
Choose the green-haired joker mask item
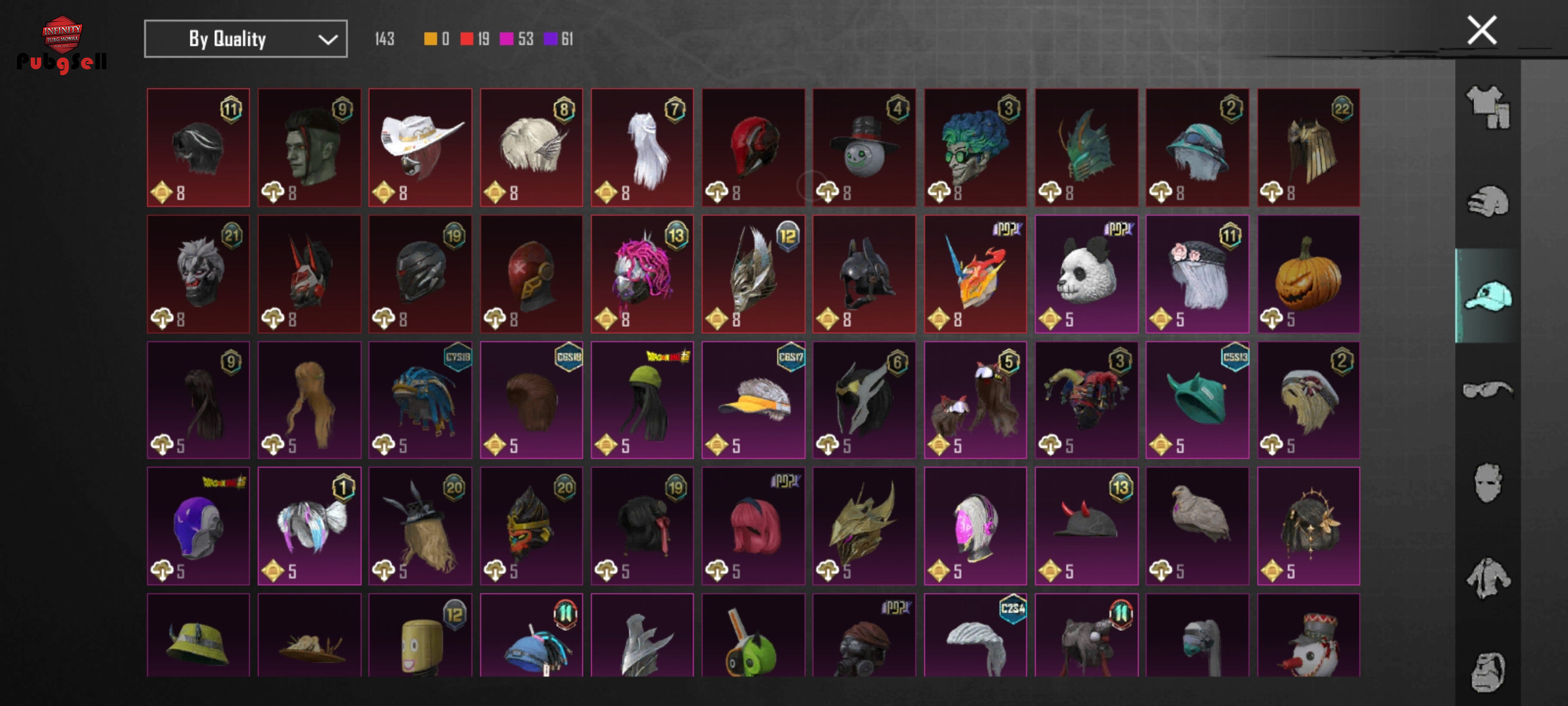[x=975, y=148]
